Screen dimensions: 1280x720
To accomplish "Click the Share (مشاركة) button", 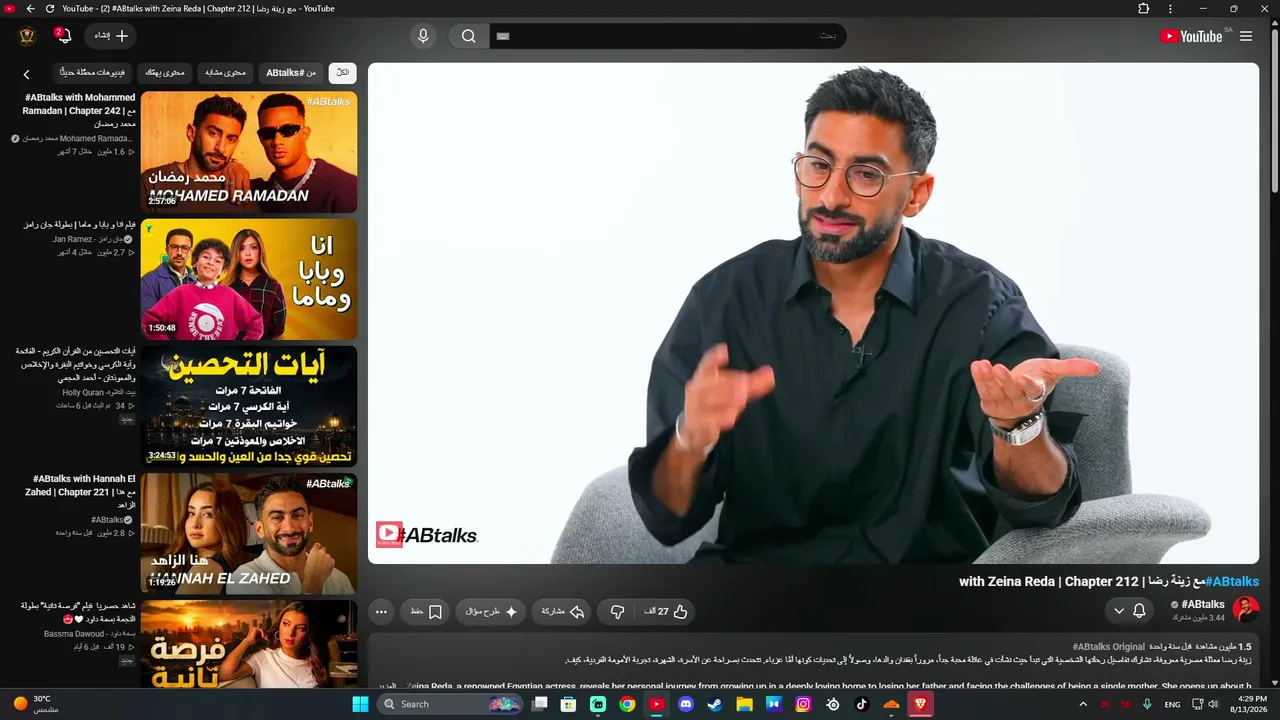I will tap(562, 611).
